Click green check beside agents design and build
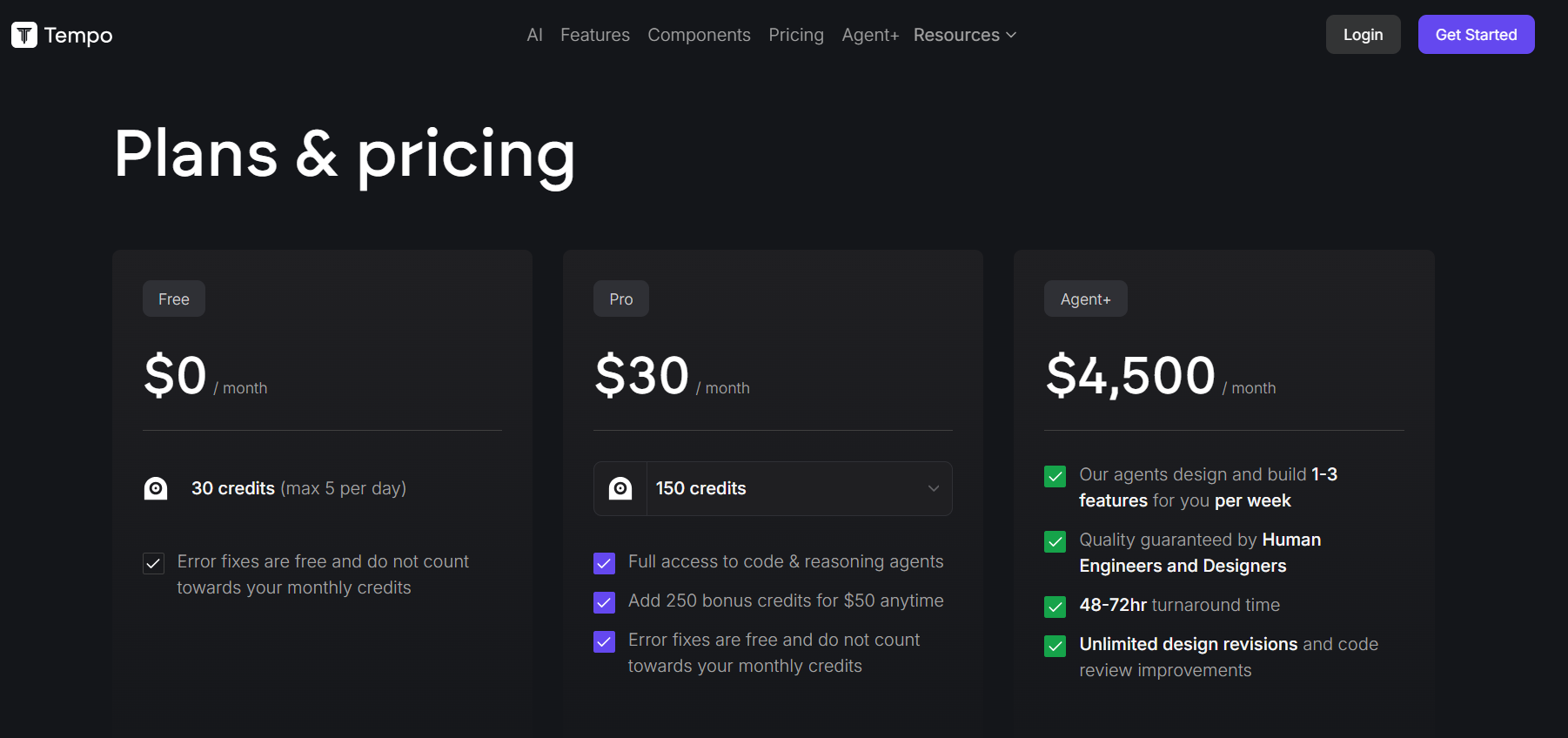 click(1055, 476)
